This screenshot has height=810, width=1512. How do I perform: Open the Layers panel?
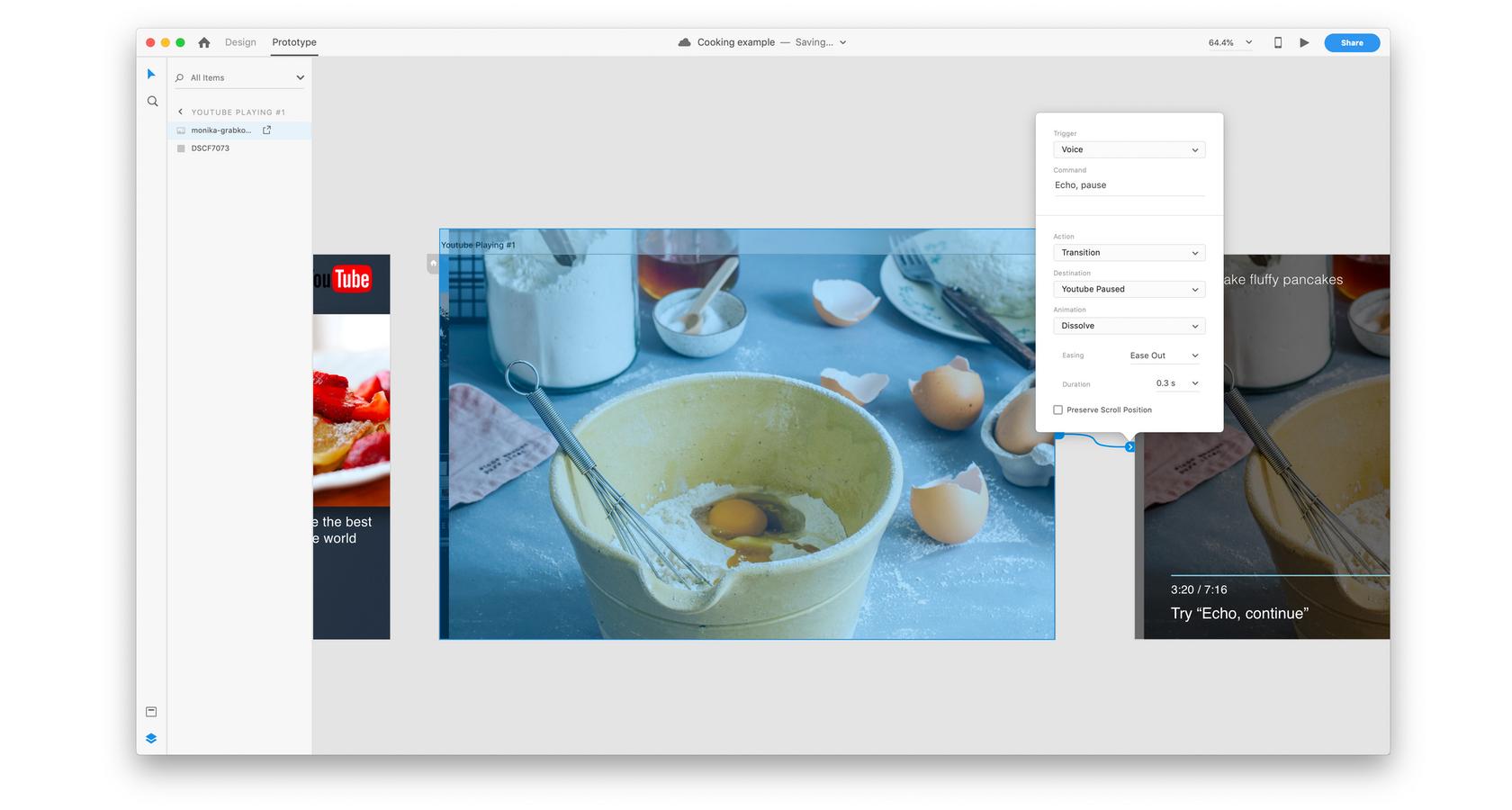151,738
